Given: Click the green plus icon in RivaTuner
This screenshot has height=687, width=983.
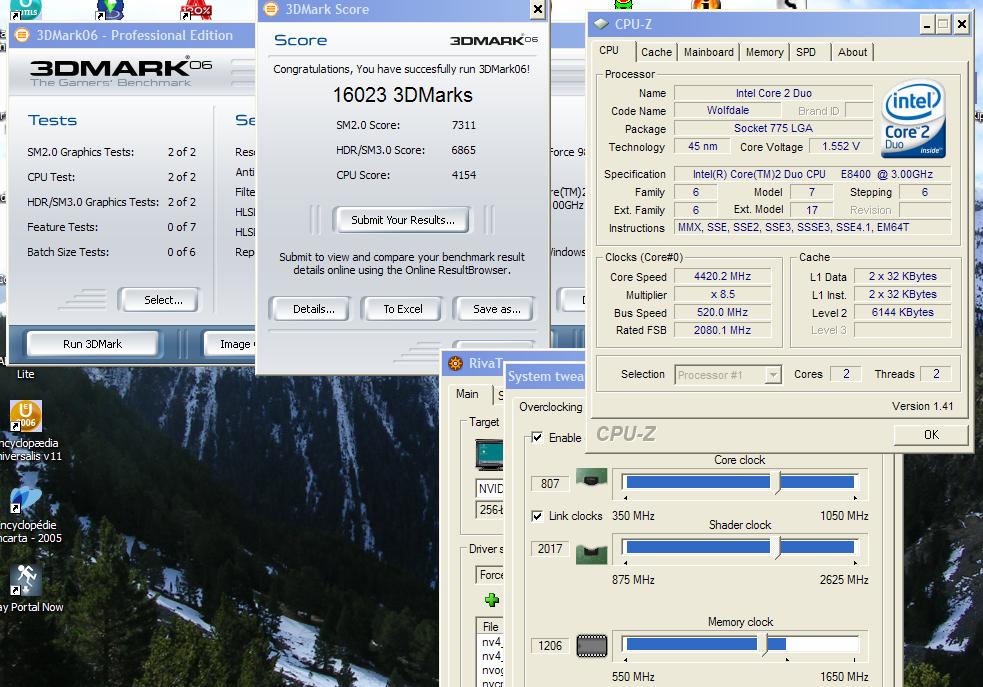Looking at the screenshot, I should [492, 600].
